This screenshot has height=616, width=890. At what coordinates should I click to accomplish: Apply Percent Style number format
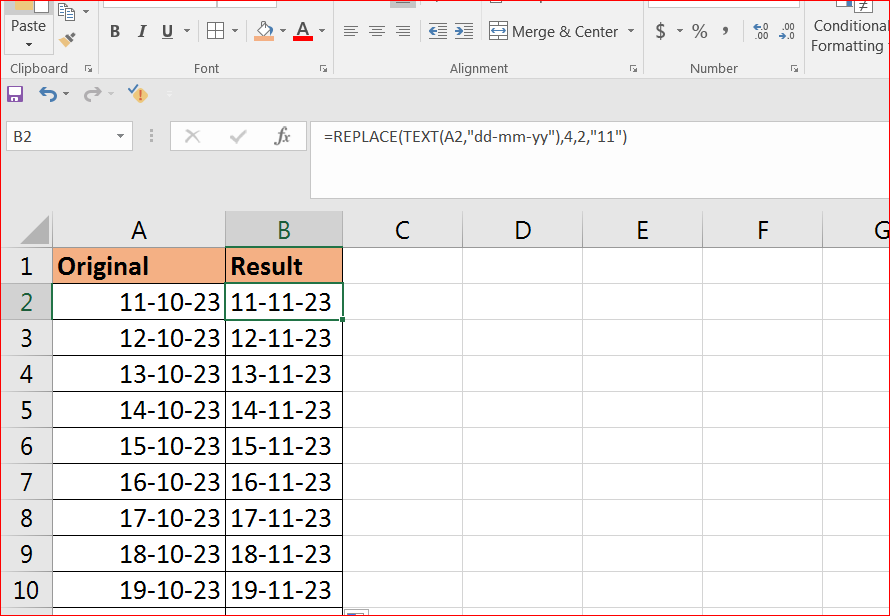[699, 32]
